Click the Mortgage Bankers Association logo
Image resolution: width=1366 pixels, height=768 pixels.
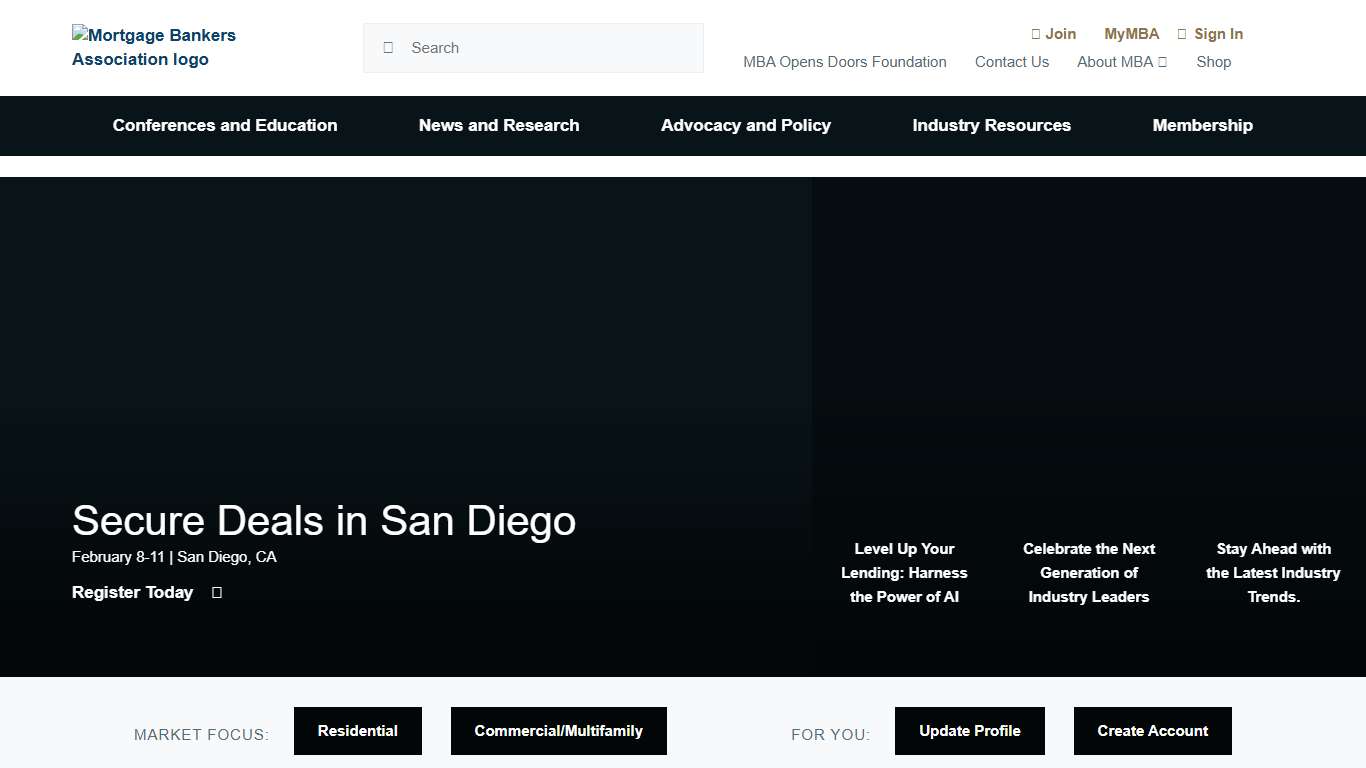(154, 47)
